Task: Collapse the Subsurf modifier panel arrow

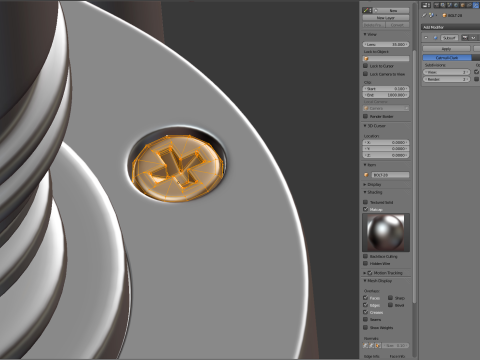Action: coord(426,38)
